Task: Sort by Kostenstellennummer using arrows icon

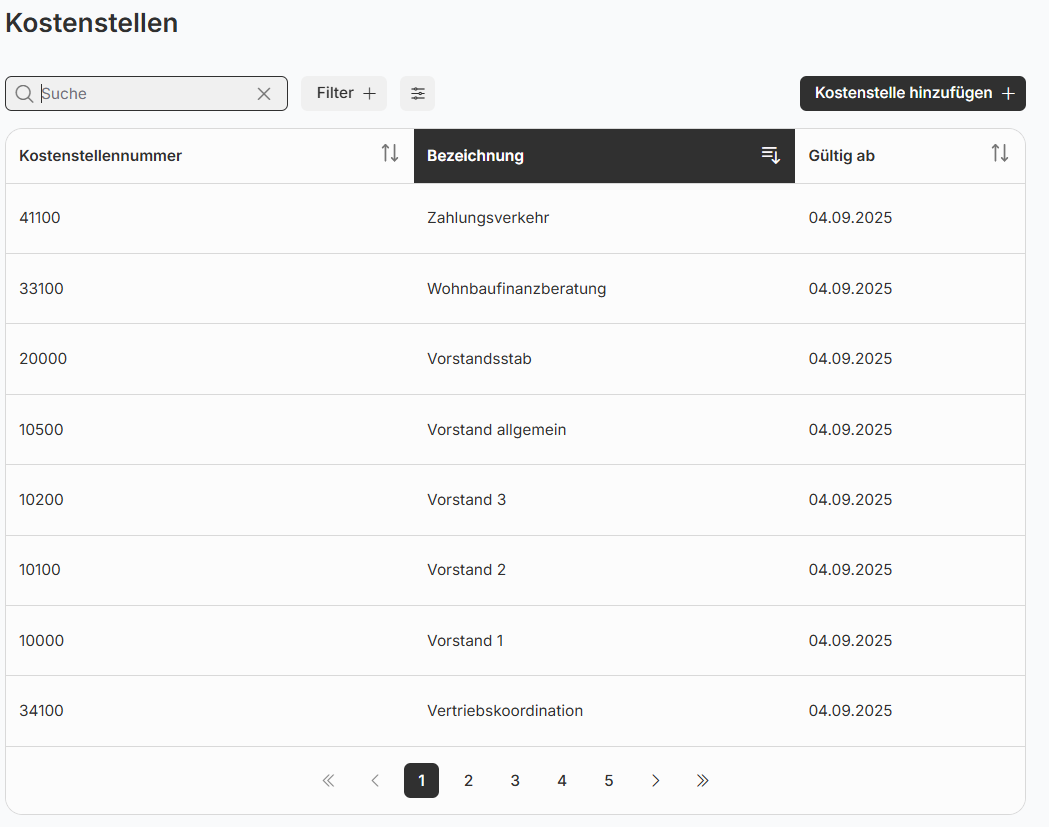Action: pos(390,154)
